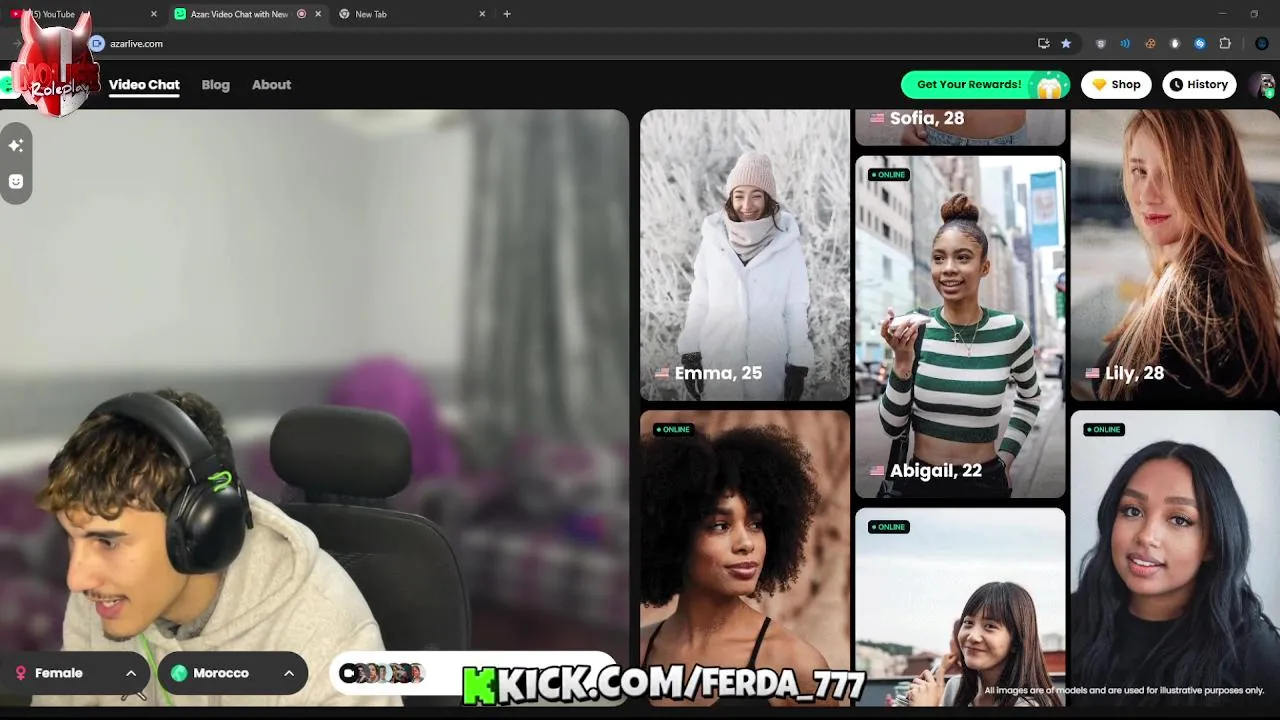1280x720 pixels.
Task: Expand the Morocco country filter dropdown
Action: (x=232, y=673)
